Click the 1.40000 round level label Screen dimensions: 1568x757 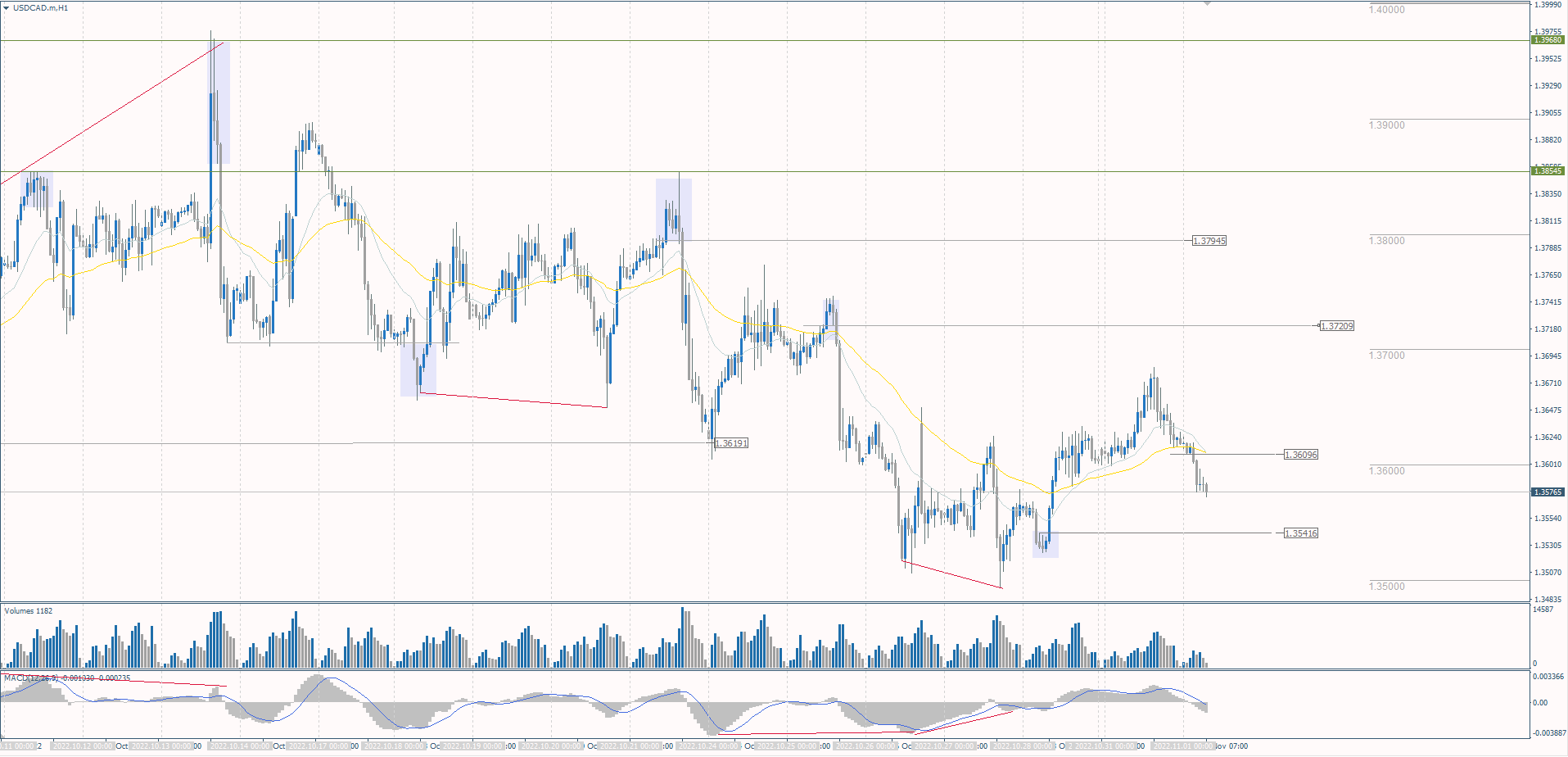click(x=1387, y=10)
